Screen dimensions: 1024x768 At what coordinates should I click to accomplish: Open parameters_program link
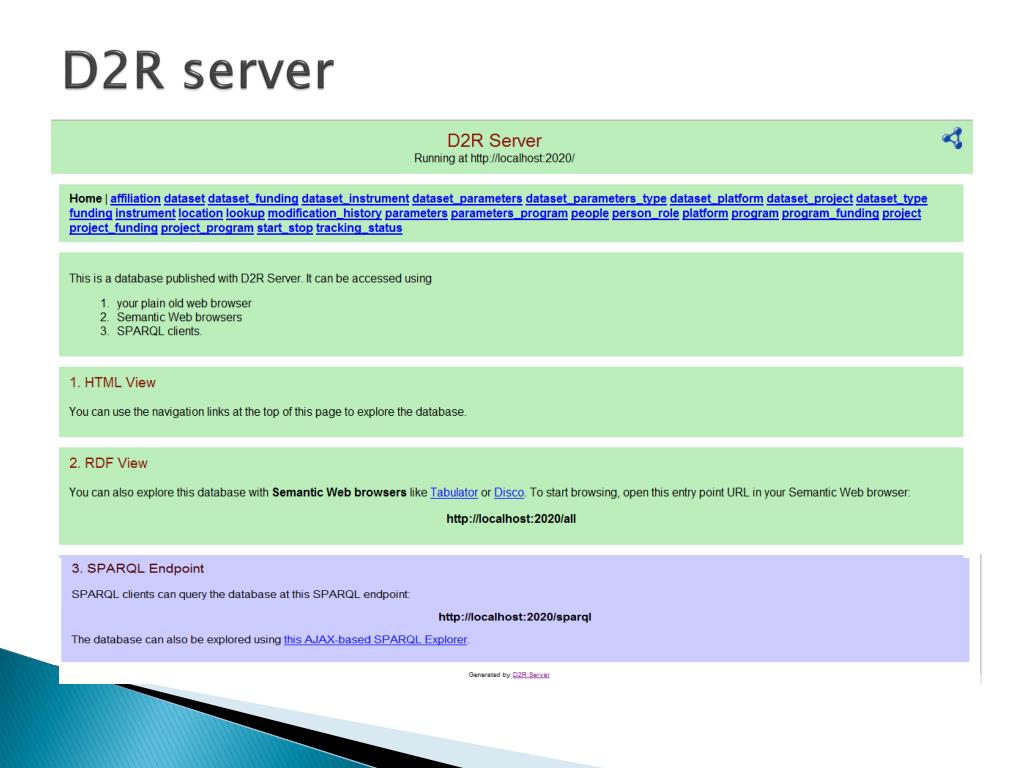509,214
